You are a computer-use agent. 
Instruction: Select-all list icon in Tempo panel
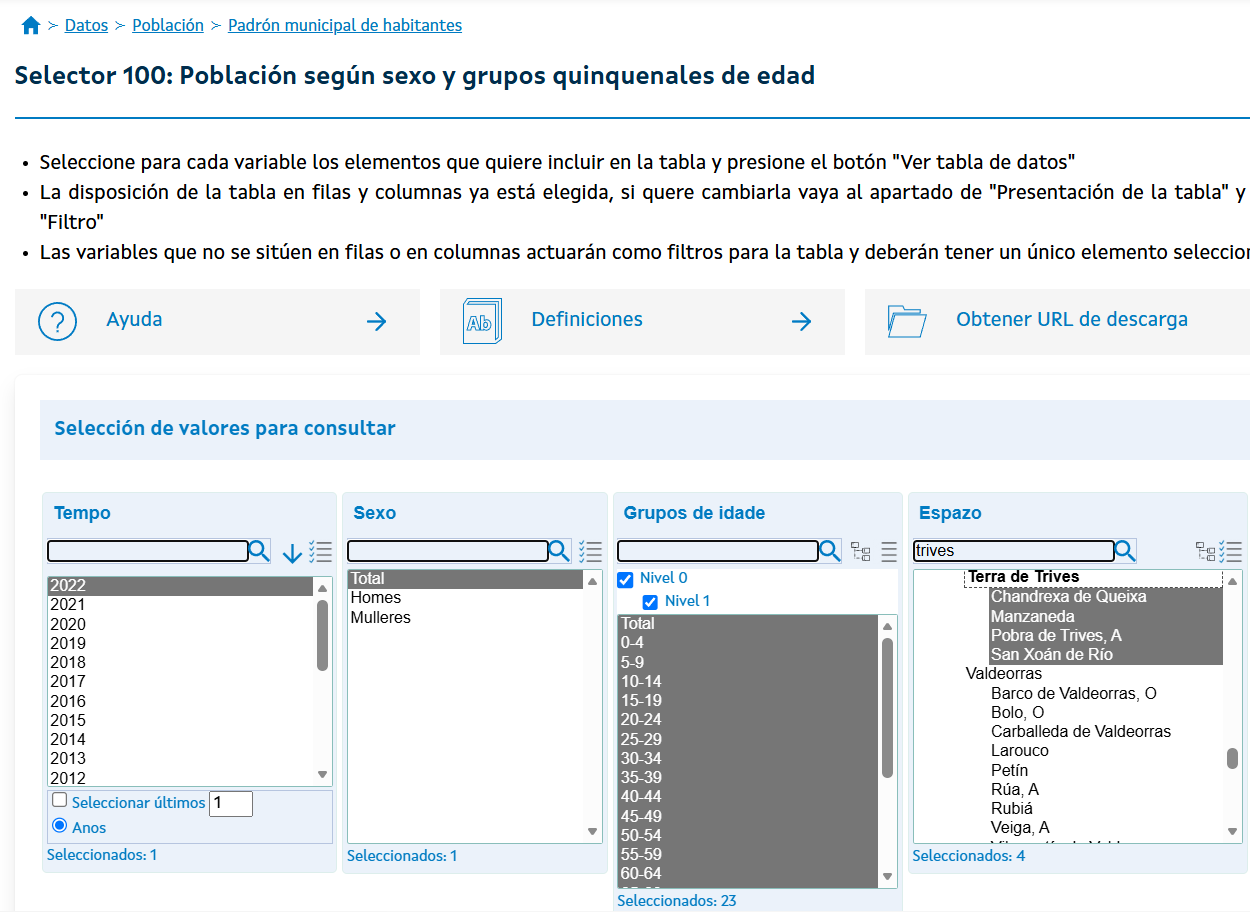click(x=321, y=552)
